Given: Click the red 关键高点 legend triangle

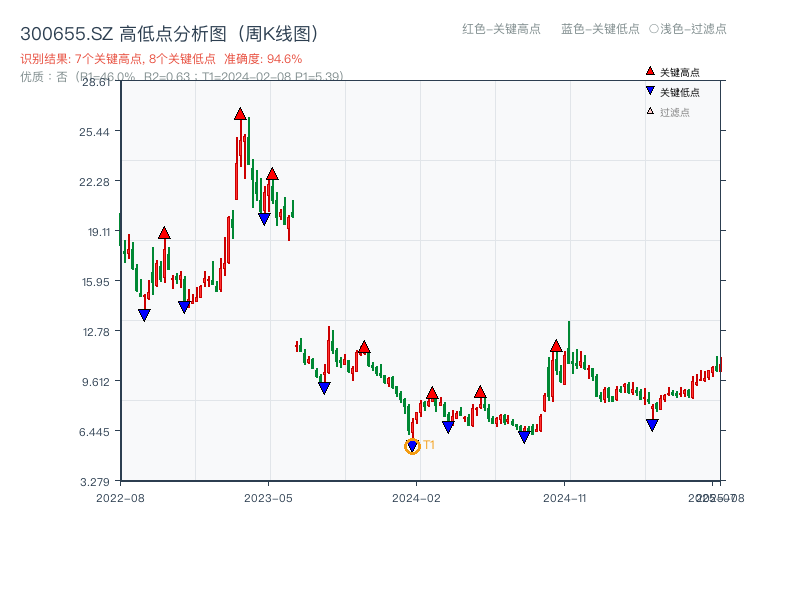Looking at the screenshot, I should [650, 71].
